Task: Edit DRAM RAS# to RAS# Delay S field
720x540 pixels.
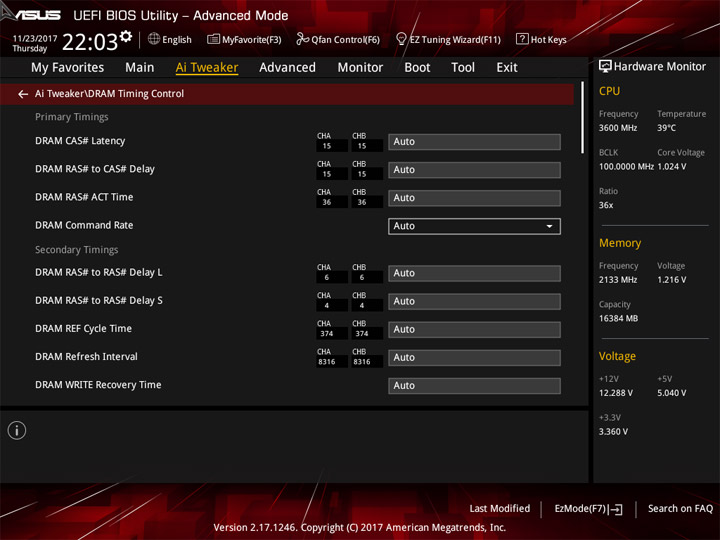Action: (474, 301)
